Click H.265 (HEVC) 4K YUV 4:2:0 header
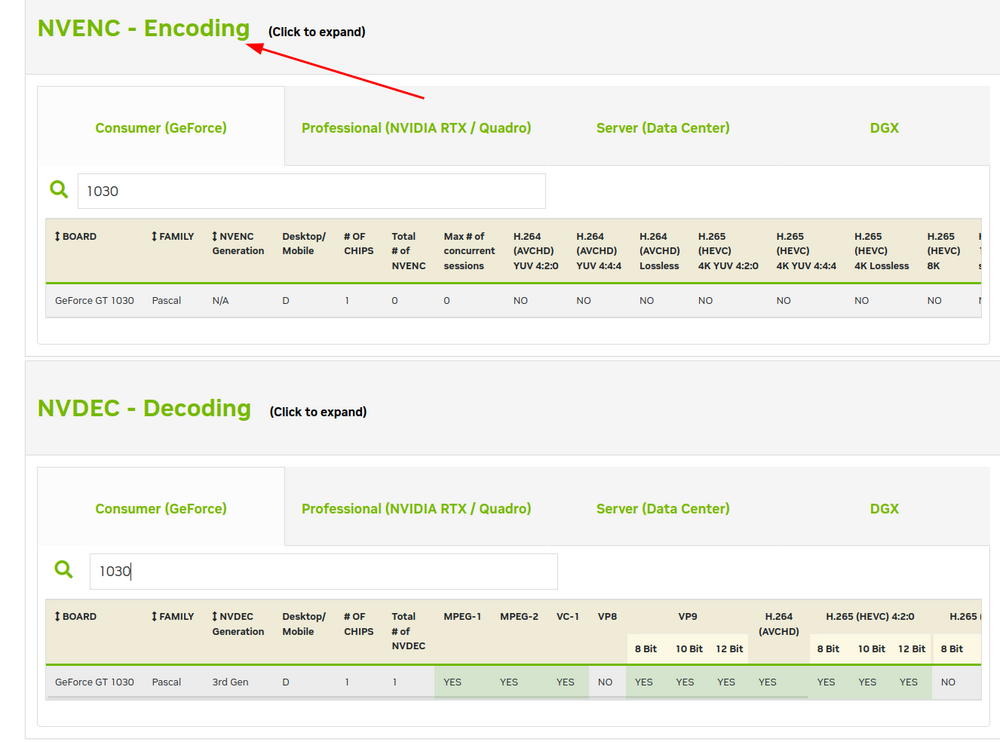1000x742 pixels. pos(728,251)
